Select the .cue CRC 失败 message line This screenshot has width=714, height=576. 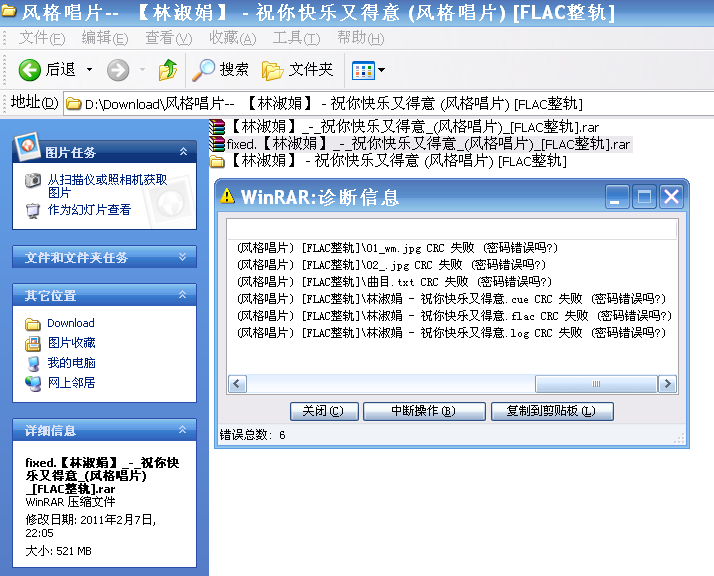tap(451, 299)
